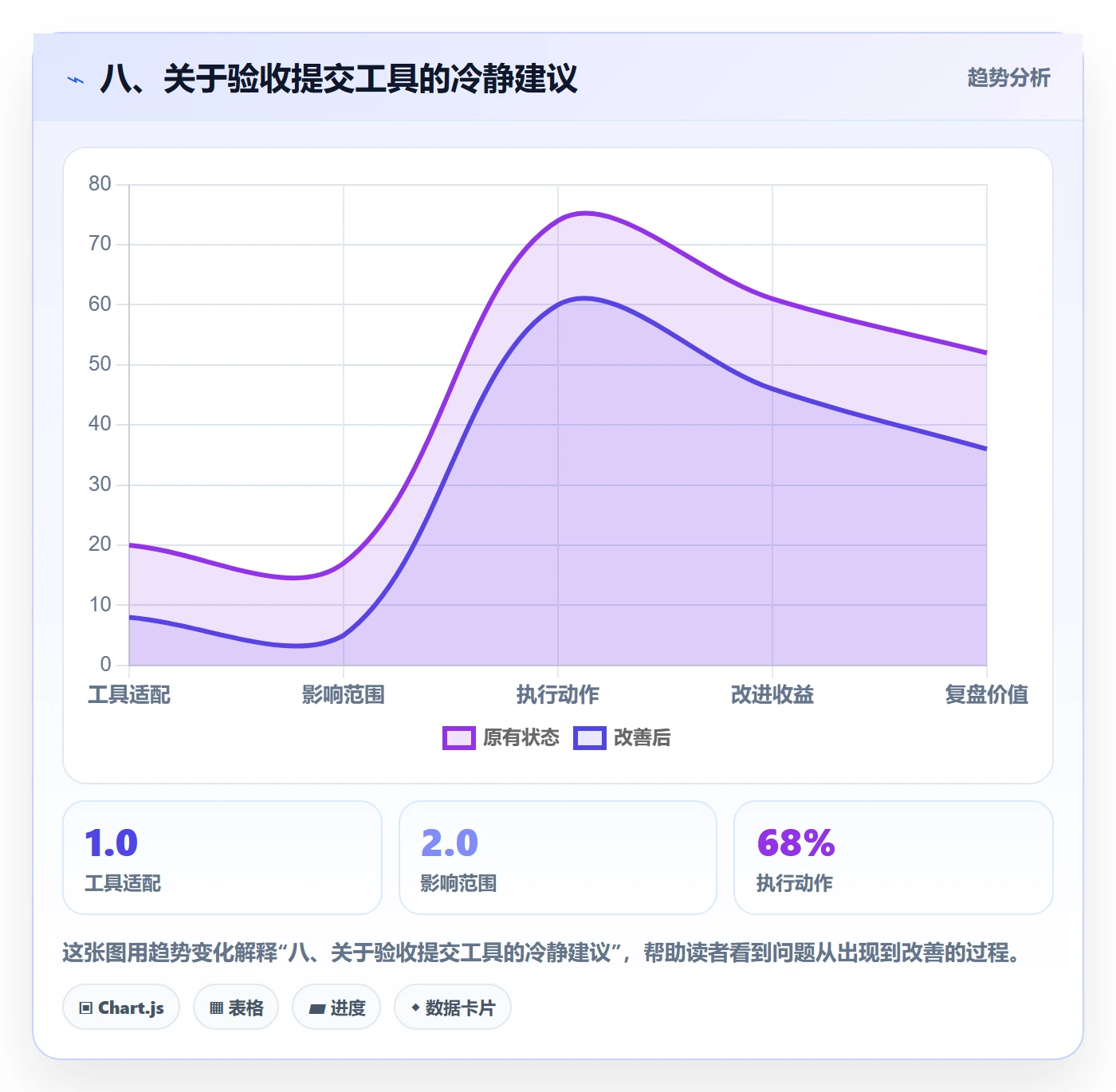Toggle the 原有状态 legend swatch
The height and width of the screenshot is (1092, 1116).
(x=458, y=738)
